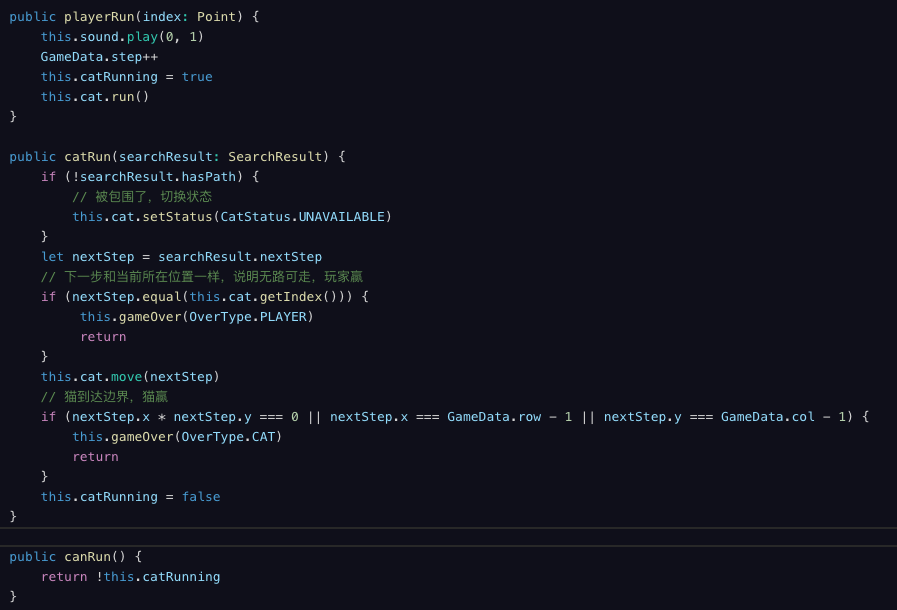Click 'return !this.catRunning' line
Viewport: 897px width, 610px height.
click(x=130, y=577)
